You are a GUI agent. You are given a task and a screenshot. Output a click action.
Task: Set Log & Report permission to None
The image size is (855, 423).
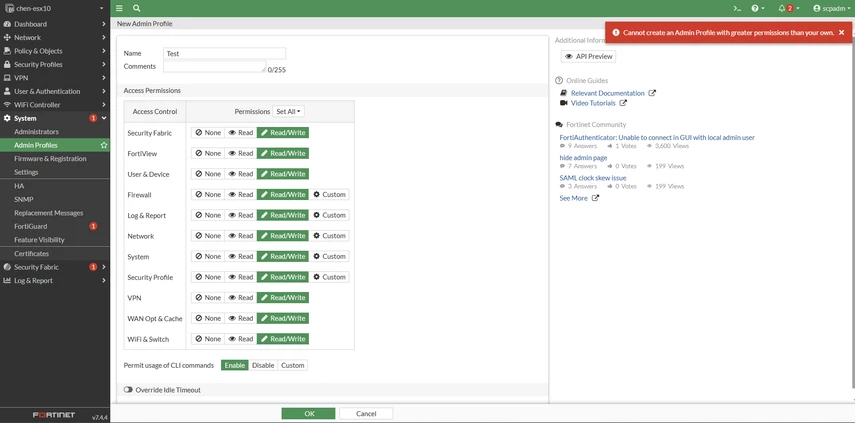(208, 215)
